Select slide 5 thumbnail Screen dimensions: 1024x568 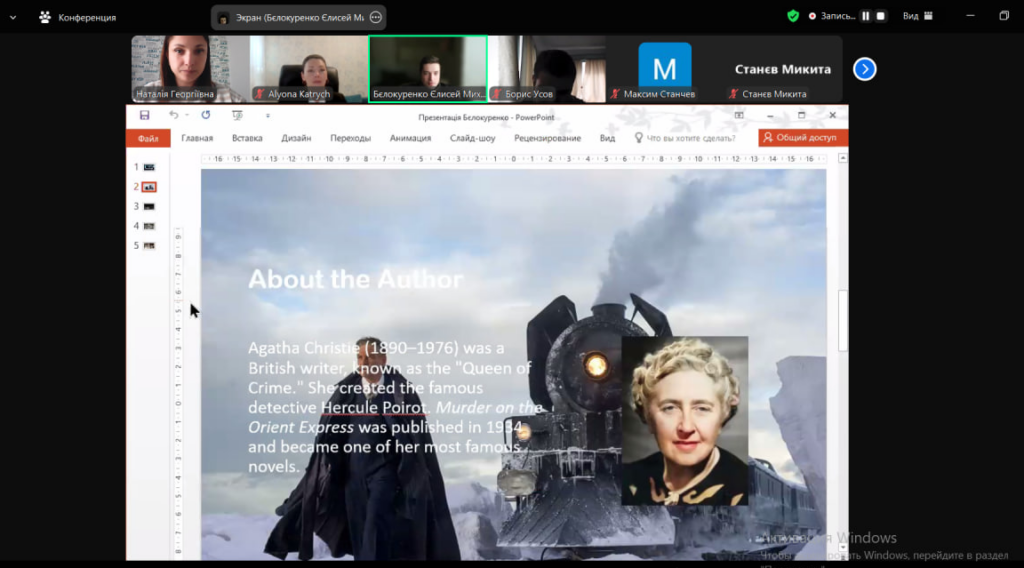[x=149, y=245]
